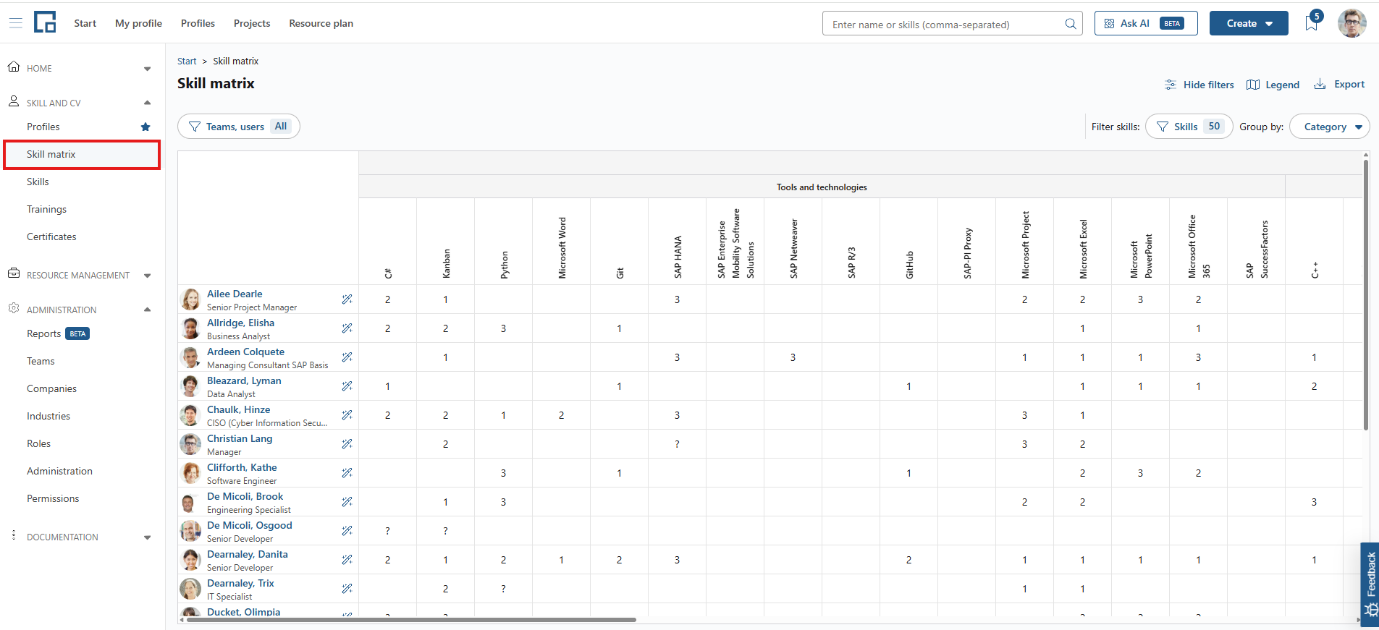Click the search magnifier icon
This screenshot has width=1379, height=630.
[1071, 23]
